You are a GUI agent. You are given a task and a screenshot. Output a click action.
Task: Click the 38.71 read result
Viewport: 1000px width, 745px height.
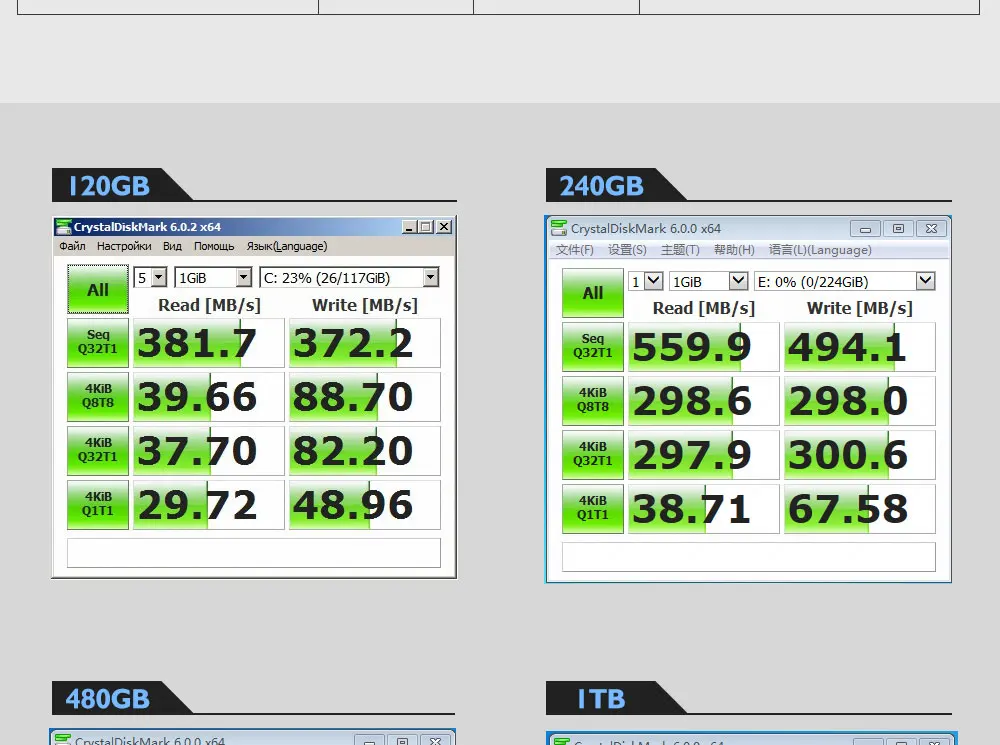click(x=703, y=509)
